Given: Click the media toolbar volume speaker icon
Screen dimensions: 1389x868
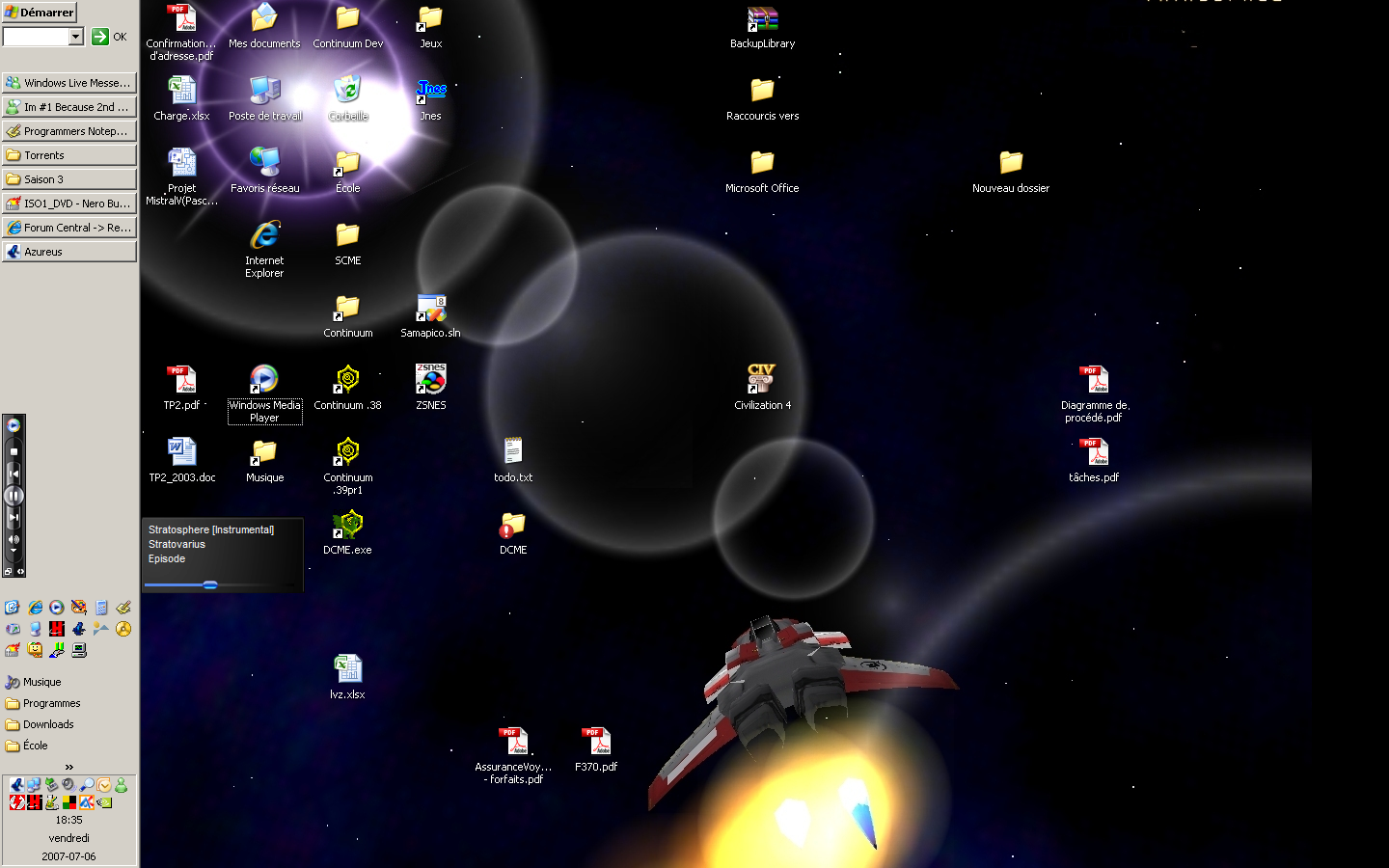Looking at the screenshot, I should pyautogui.click(x=14, y=539).
